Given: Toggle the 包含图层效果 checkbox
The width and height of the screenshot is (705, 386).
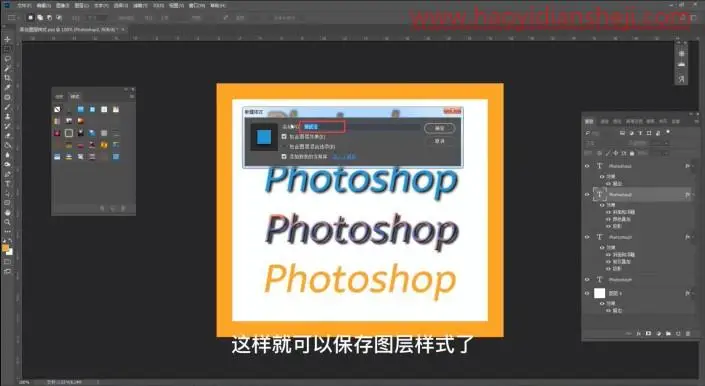Looking at the screenshot, I should pyautogui.click(x=284, y=136).
